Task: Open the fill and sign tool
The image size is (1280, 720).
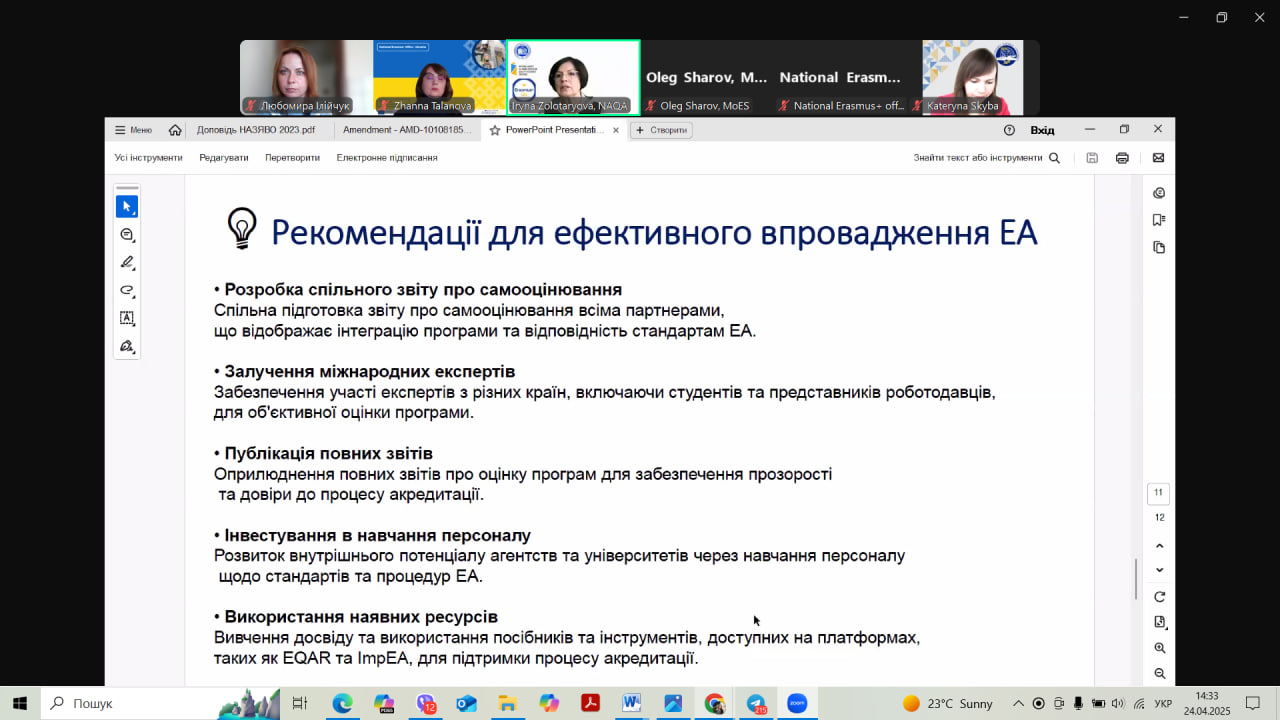Action: pos(126,346)
